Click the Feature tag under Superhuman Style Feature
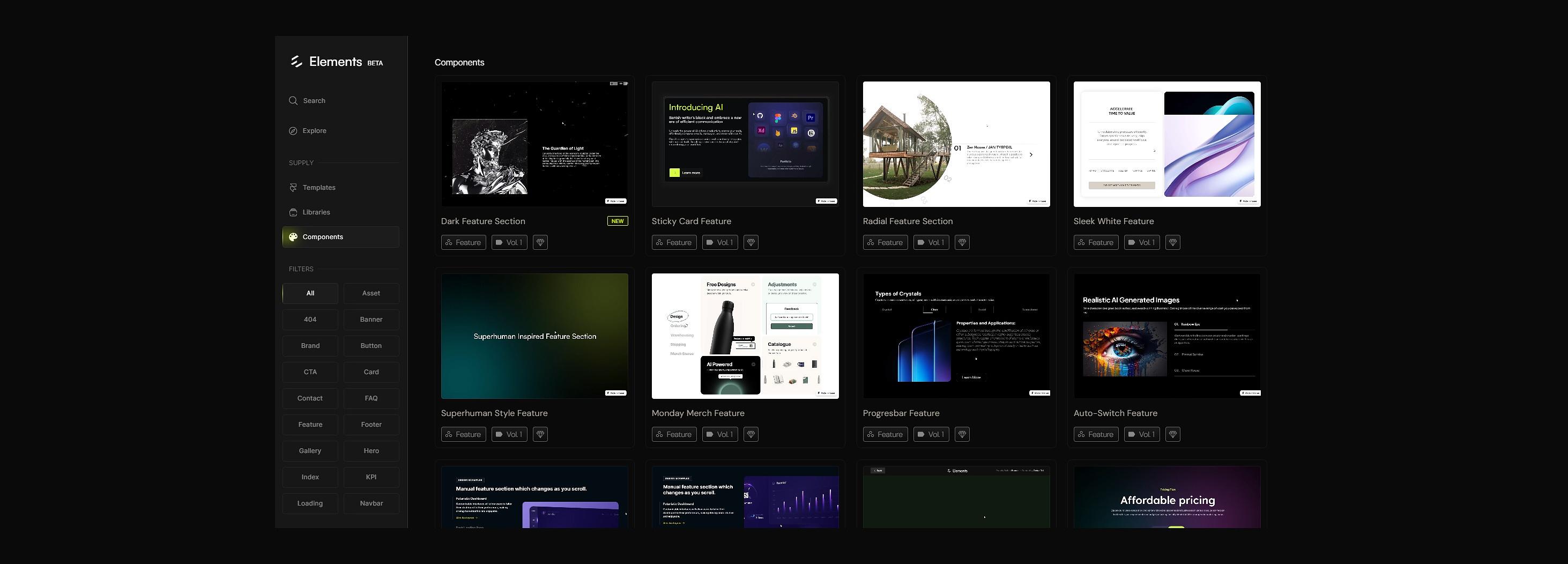 click(463, 434)
